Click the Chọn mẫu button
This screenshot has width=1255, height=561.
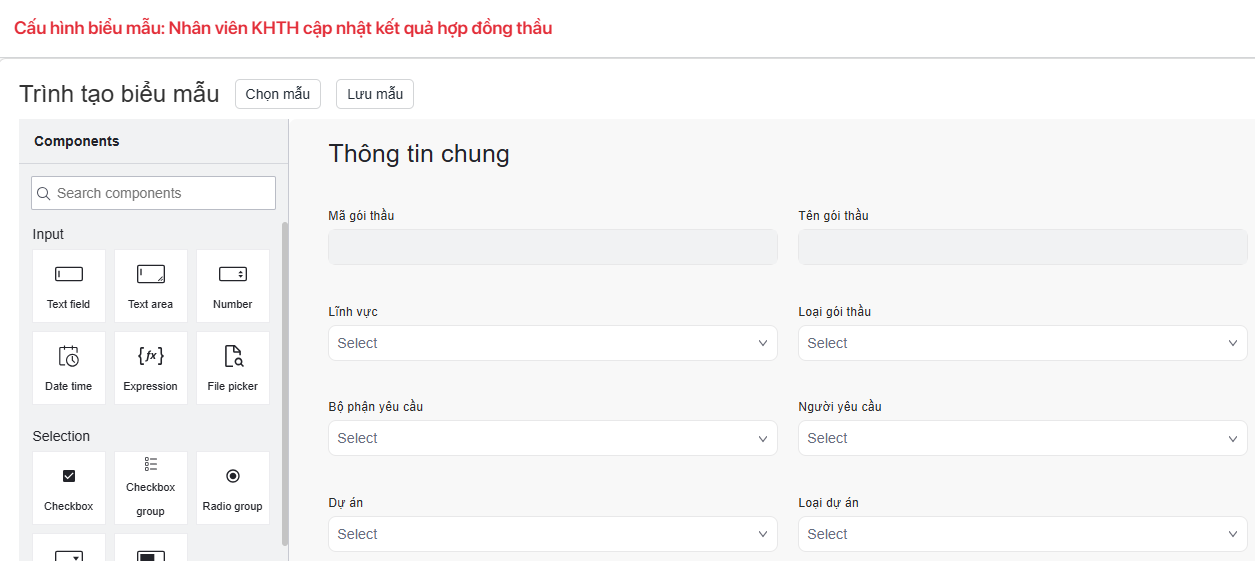pos(278,94)
